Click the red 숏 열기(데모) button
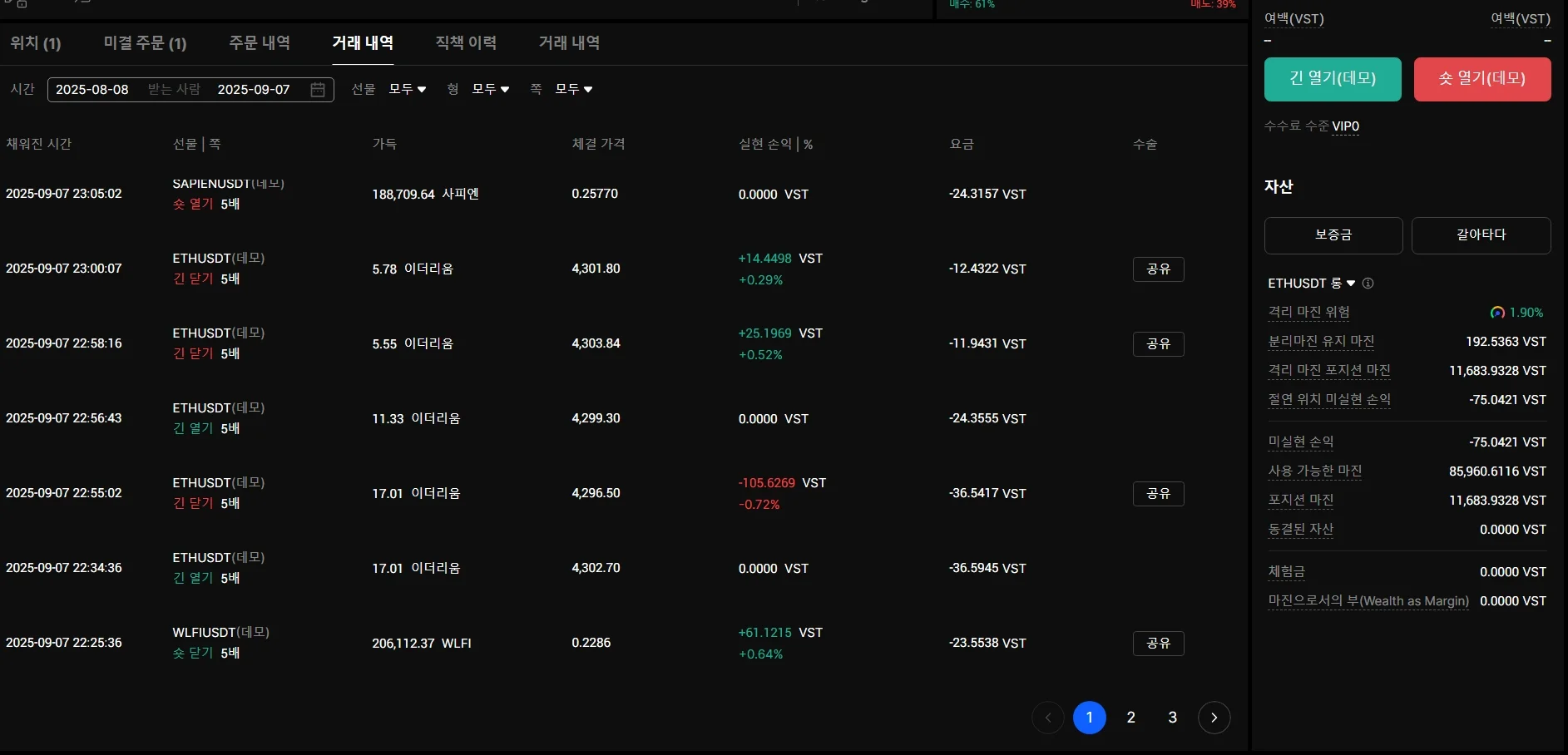Screen dimensions: 1568x755 click(x=1482, y=79)
